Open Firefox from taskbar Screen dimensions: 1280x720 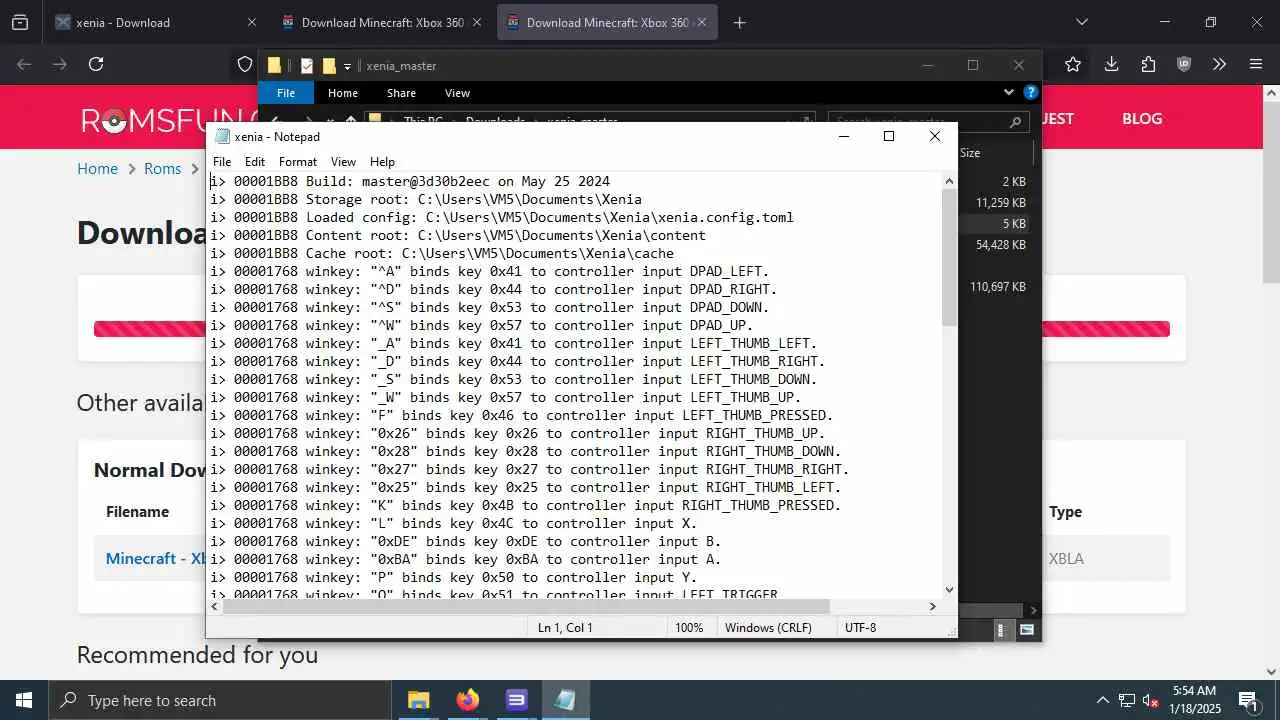467,700
